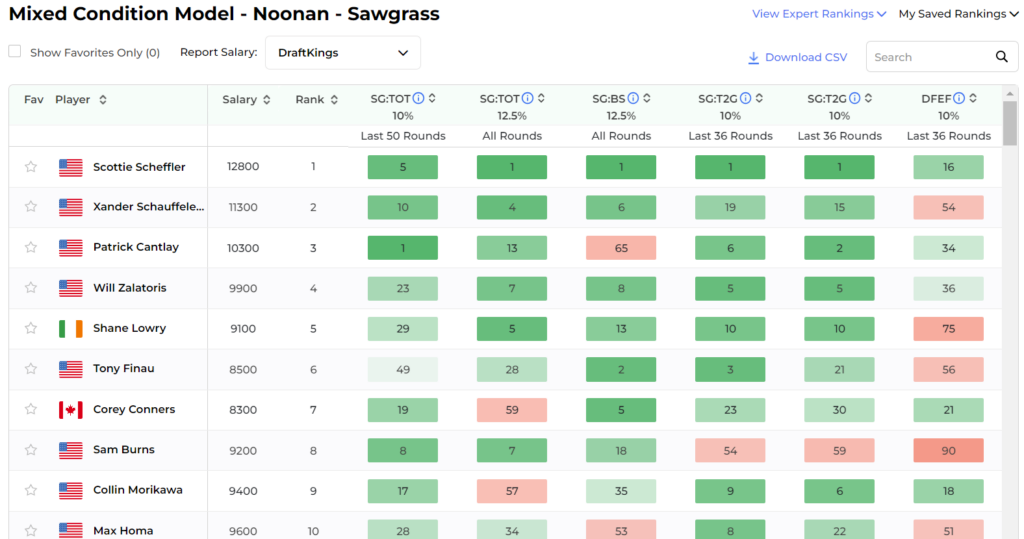The image size is (1024, 539).
Task: Sort players by name using Player arrows
Action: point(103,100)
